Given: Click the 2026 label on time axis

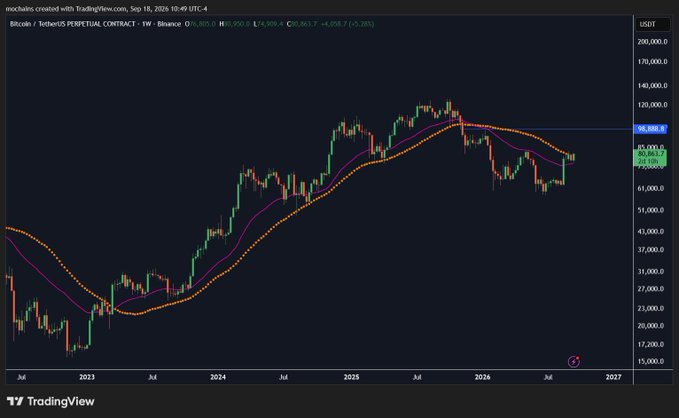Looking at the screenshot, I should 482,377.
